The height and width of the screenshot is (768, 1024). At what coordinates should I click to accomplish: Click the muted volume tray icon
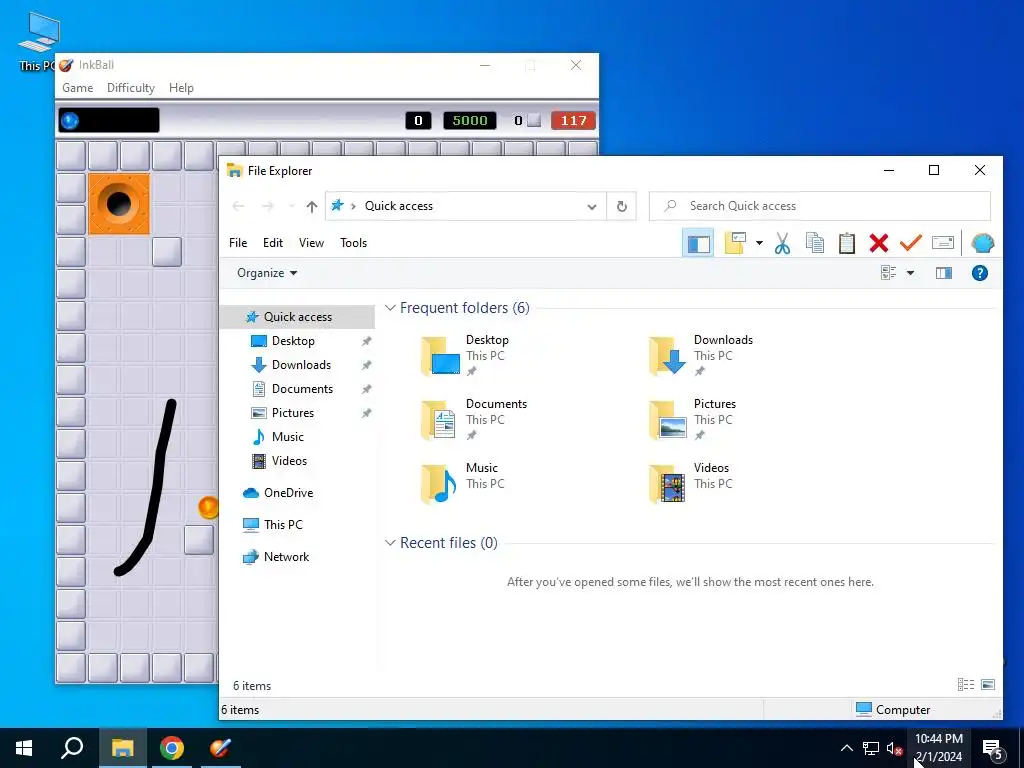(895, 749)
